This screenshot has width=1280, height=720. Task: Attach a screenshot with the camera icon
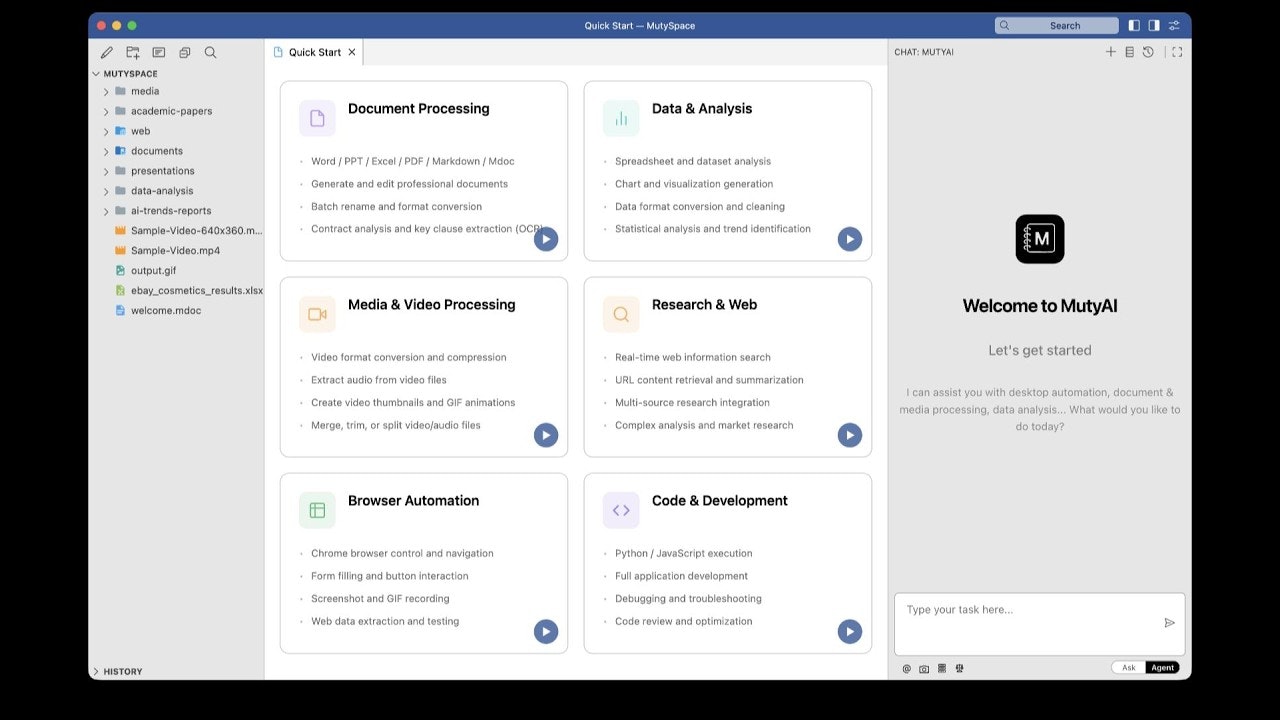pyautogui.click(x=924, y=669)
